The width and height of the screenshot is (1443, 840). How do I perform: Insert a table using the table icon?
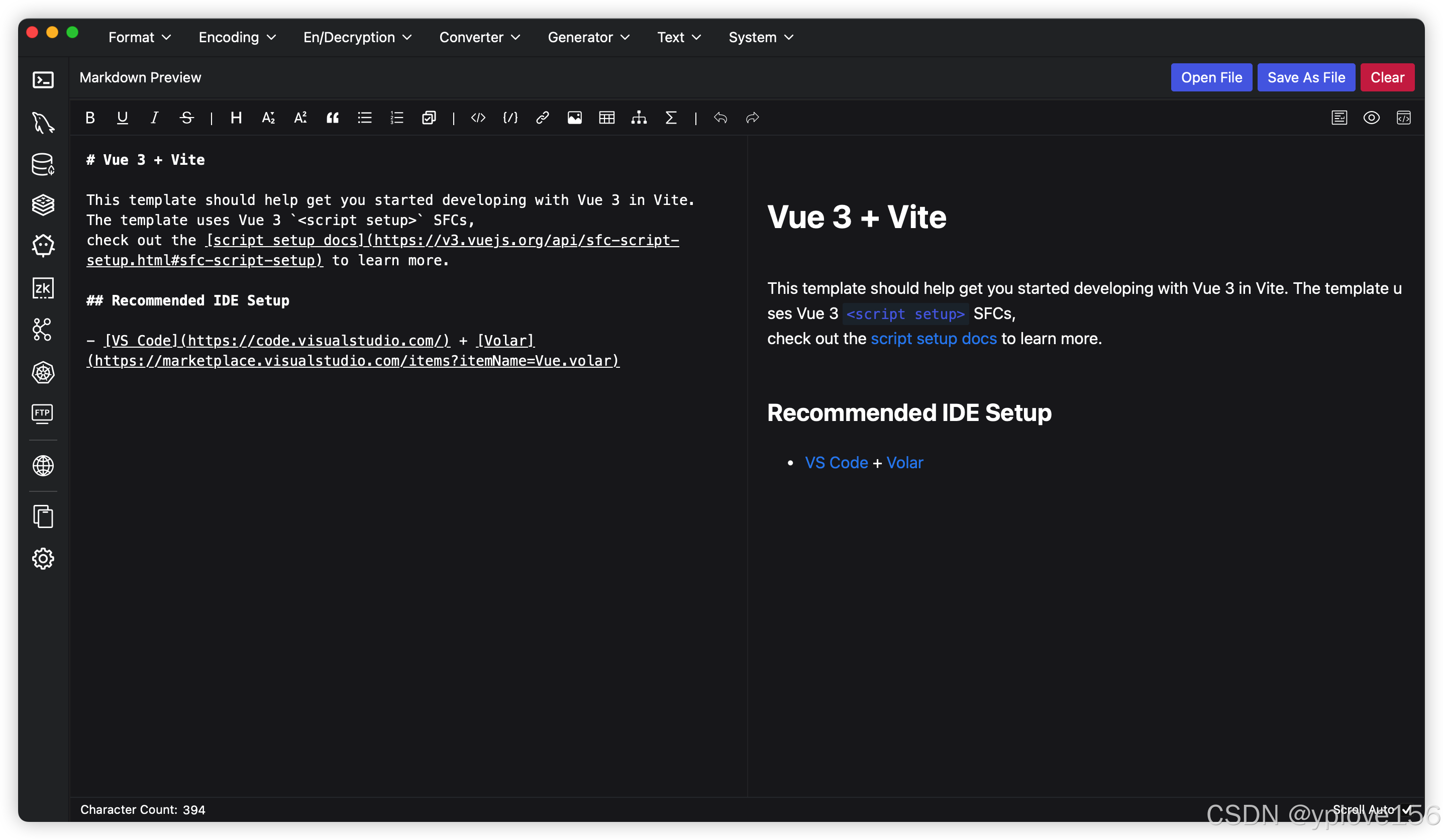(x=607, y=118)
